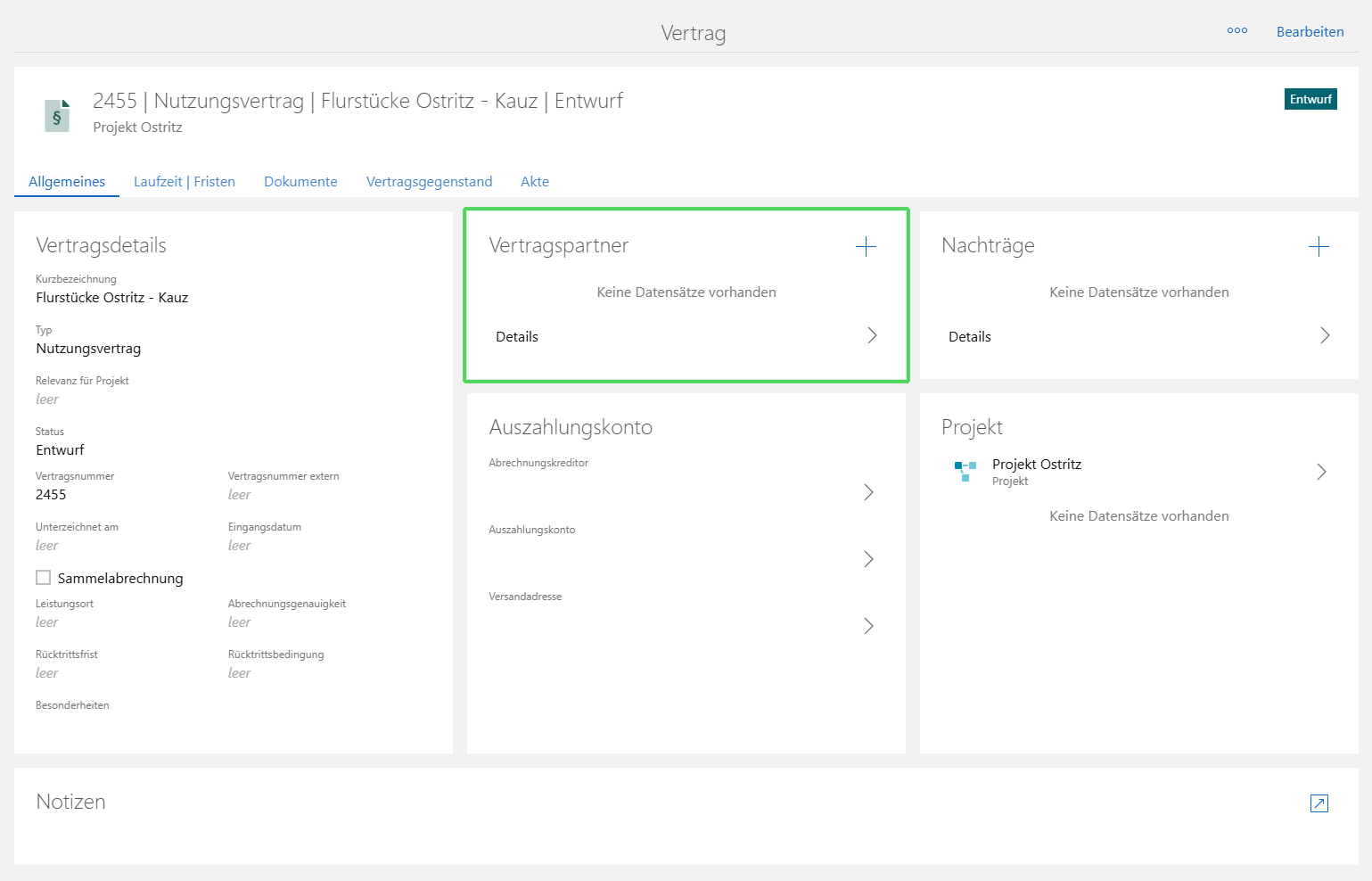Open the Projekt Ostritz link
This screenshot has height=881, width=1372.
pos(1036,465)
